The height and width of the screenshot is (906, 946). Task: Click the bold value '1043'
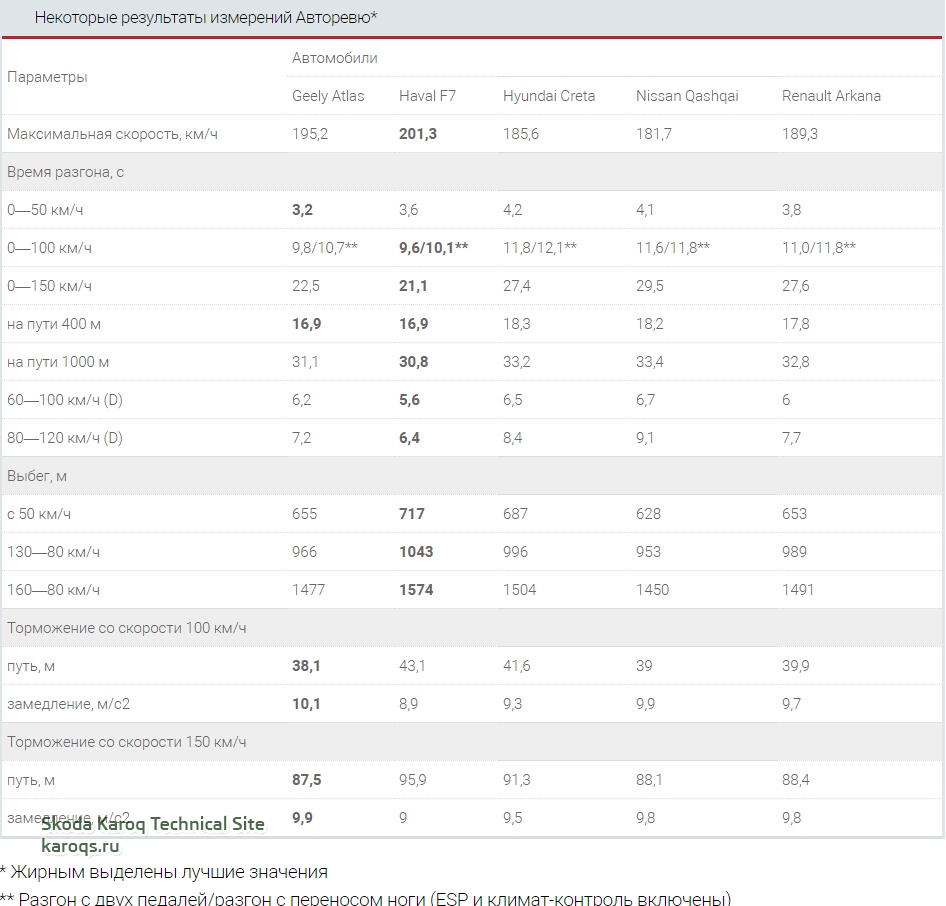[416, 552]
